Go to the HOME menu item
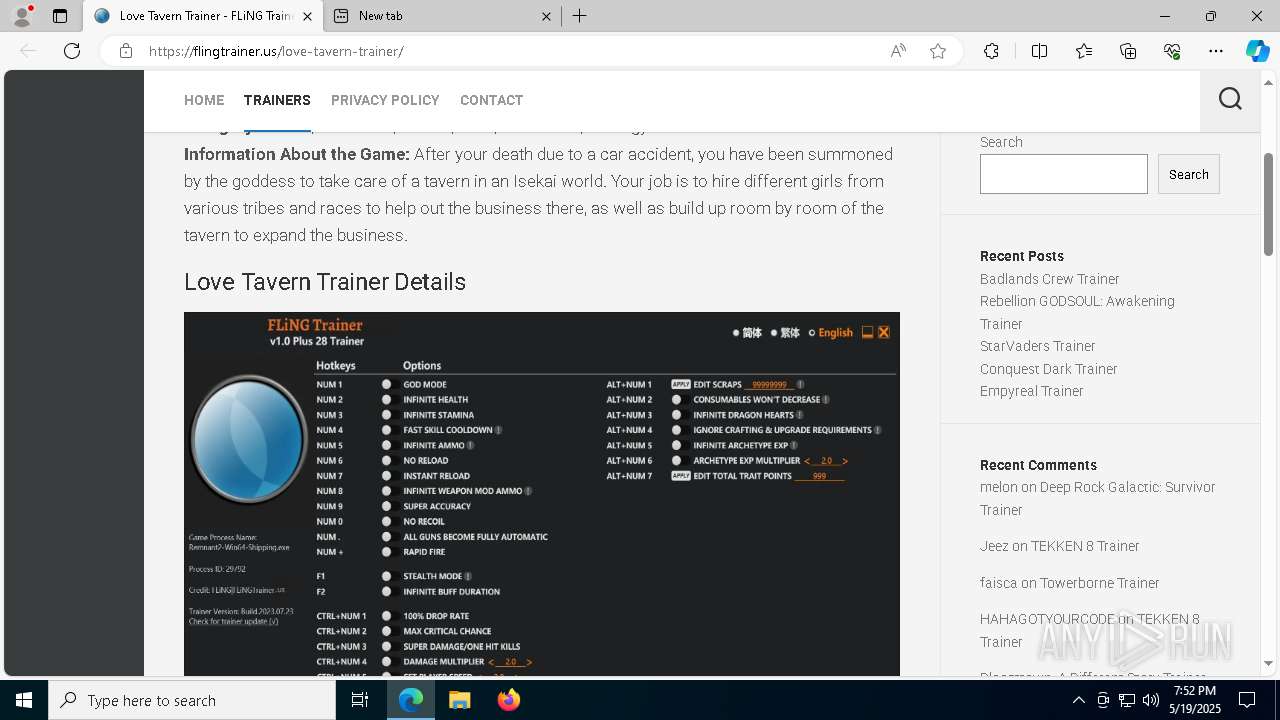The image size is (1280, 720). [x=204, y=100]
